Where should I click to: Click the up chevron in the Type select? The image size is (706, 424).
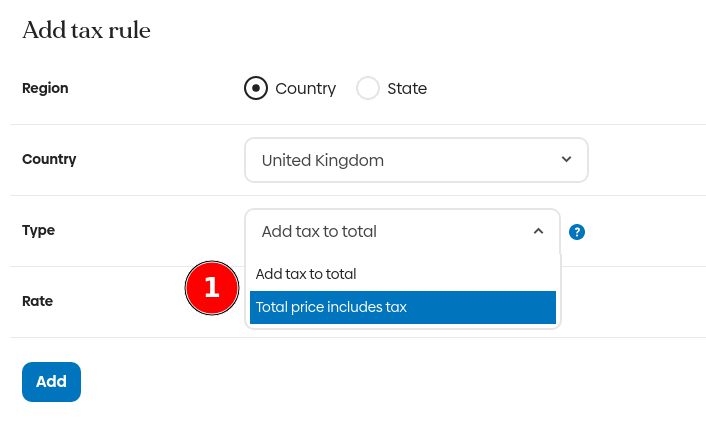point(538,231)
